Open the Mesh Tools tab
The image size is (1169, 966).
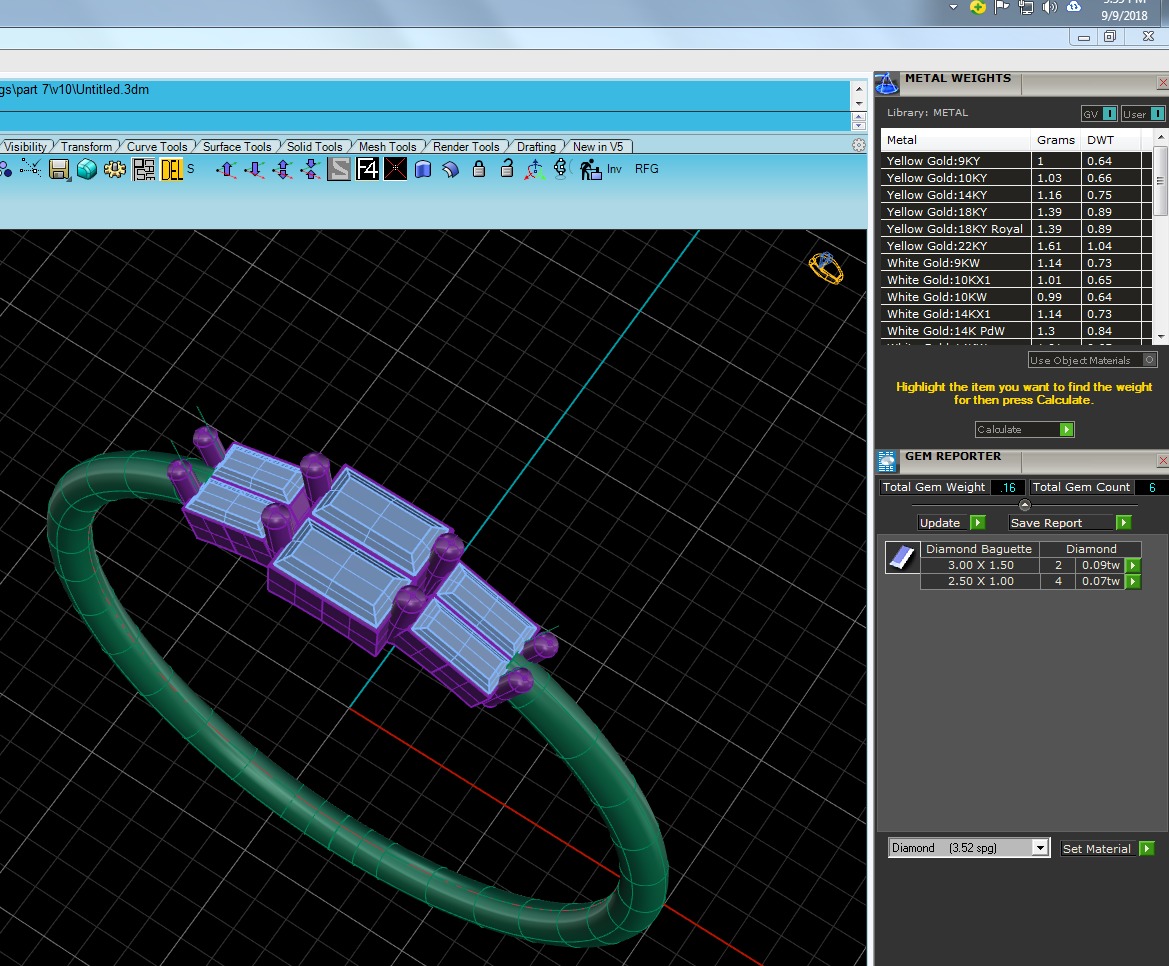tap(387, 147)
